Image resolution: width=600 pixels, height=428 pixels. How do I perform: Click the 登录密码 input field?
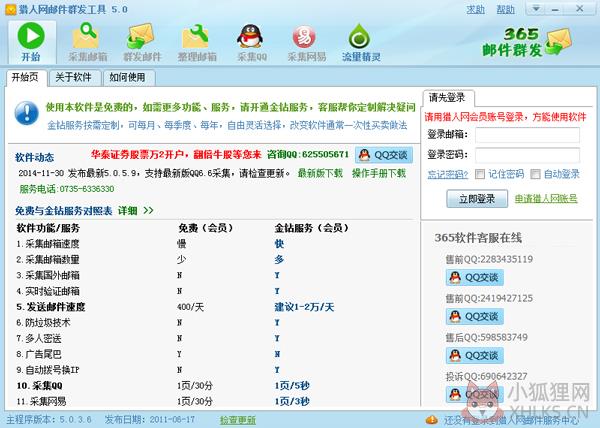[x=527, y=155]
